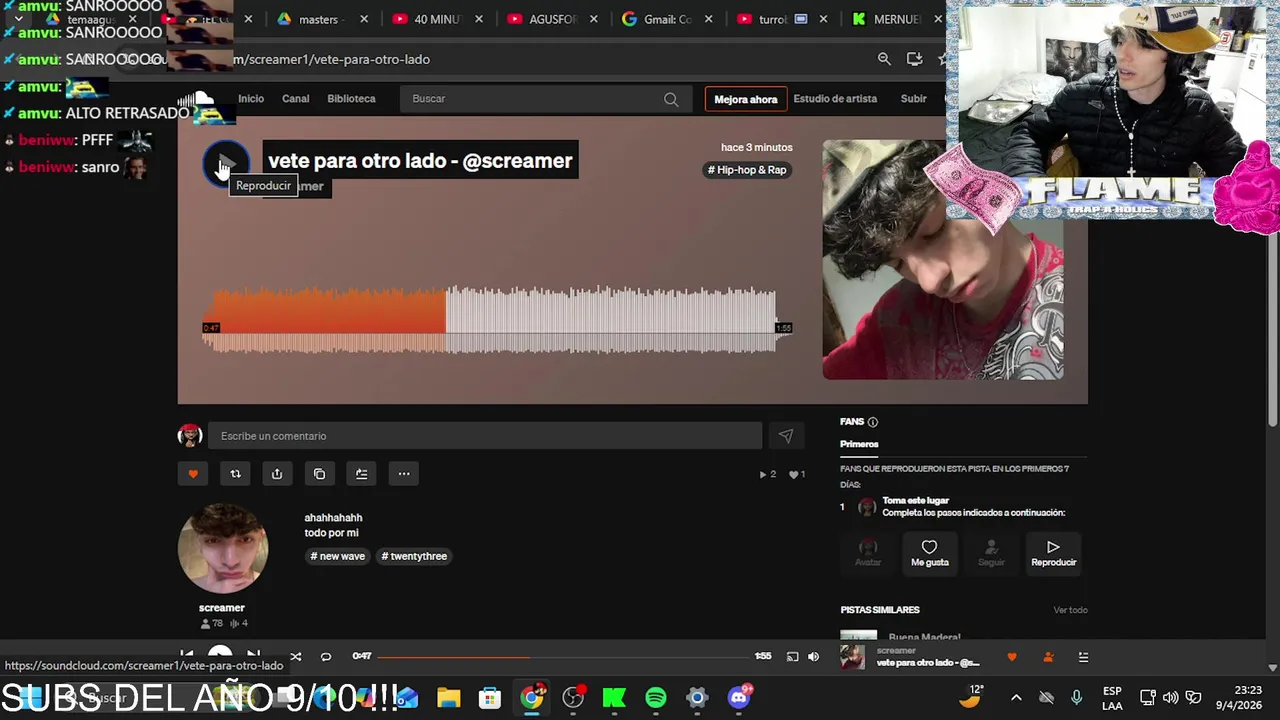Go to Inicio in SoundCloud navigation
1280x720 pixels.
[251, 99]
